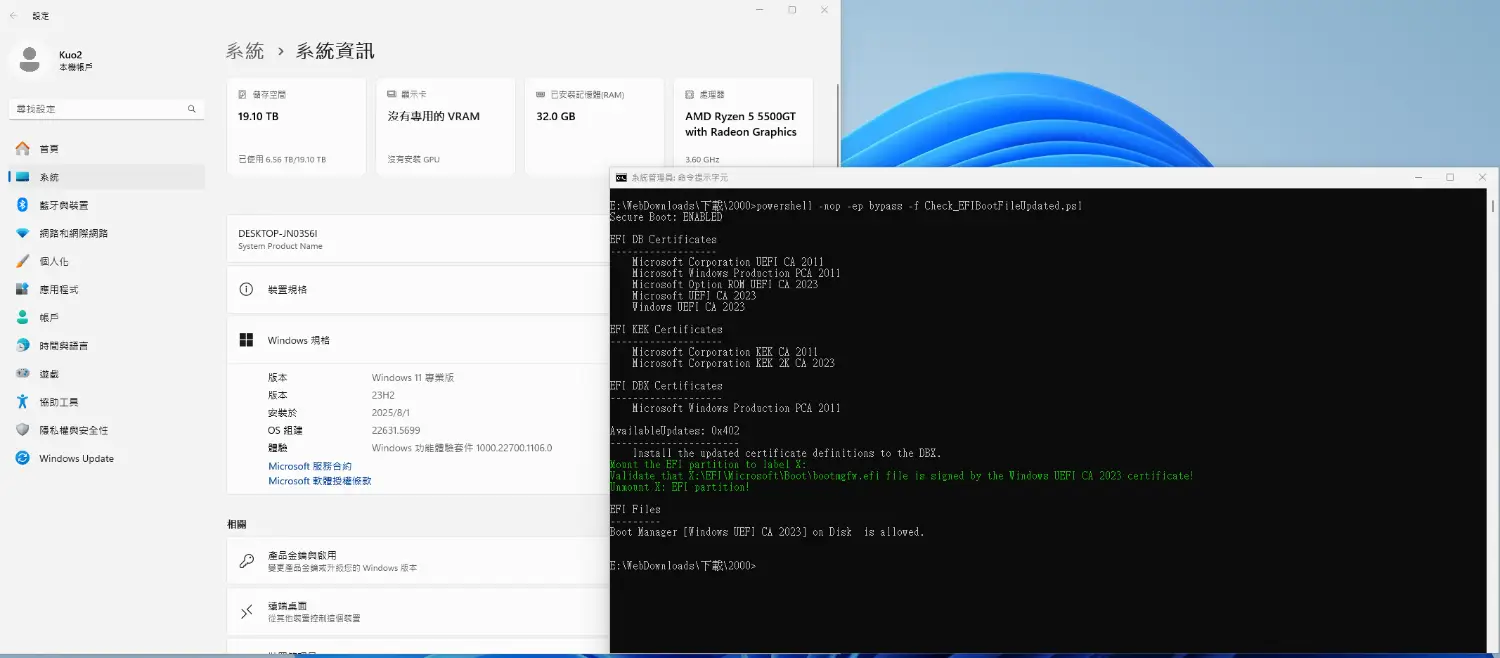The height and width of the screenshot is (658, 1500).
Task: Open the Accessibility figure icon
Action: click(x=22, y=401)
